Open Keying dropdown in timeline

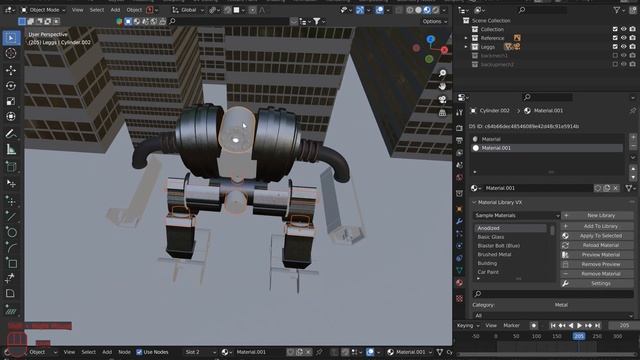[x=468, y=326]
